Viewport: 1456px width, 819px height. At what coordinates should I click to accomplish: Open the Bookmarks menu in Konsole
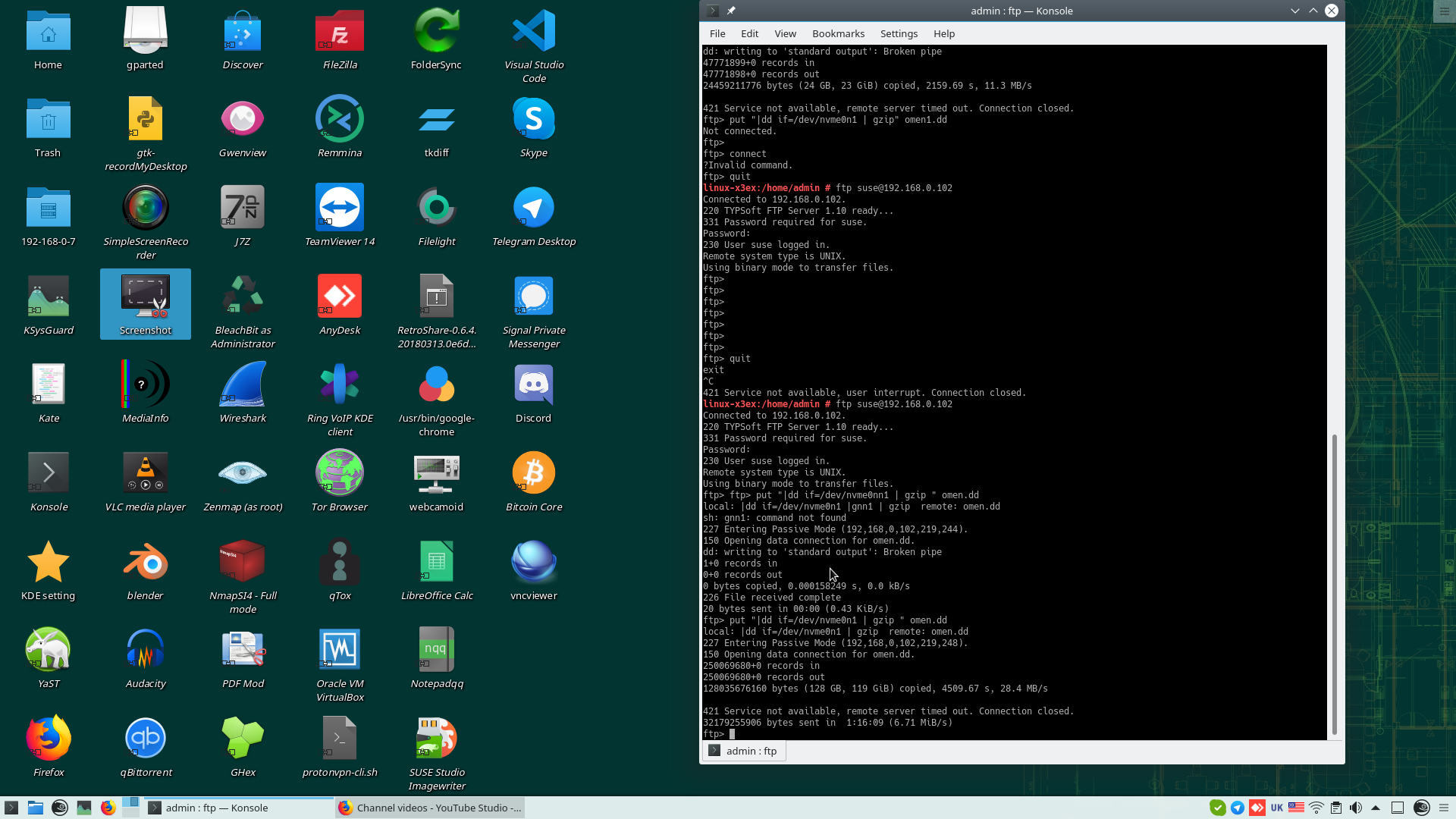(x=838, y=33)
